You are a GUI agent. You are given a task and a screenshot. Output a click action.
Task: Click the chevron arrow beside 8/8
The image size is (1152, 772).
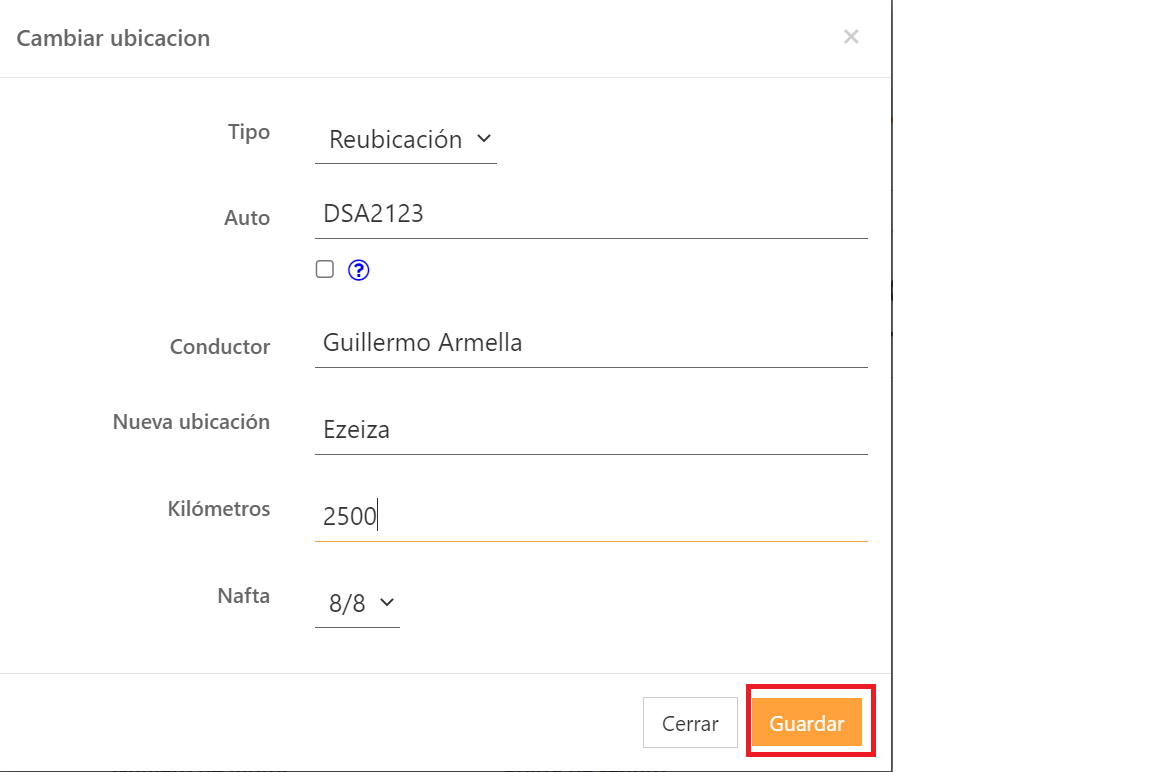[x=387, y=603]
